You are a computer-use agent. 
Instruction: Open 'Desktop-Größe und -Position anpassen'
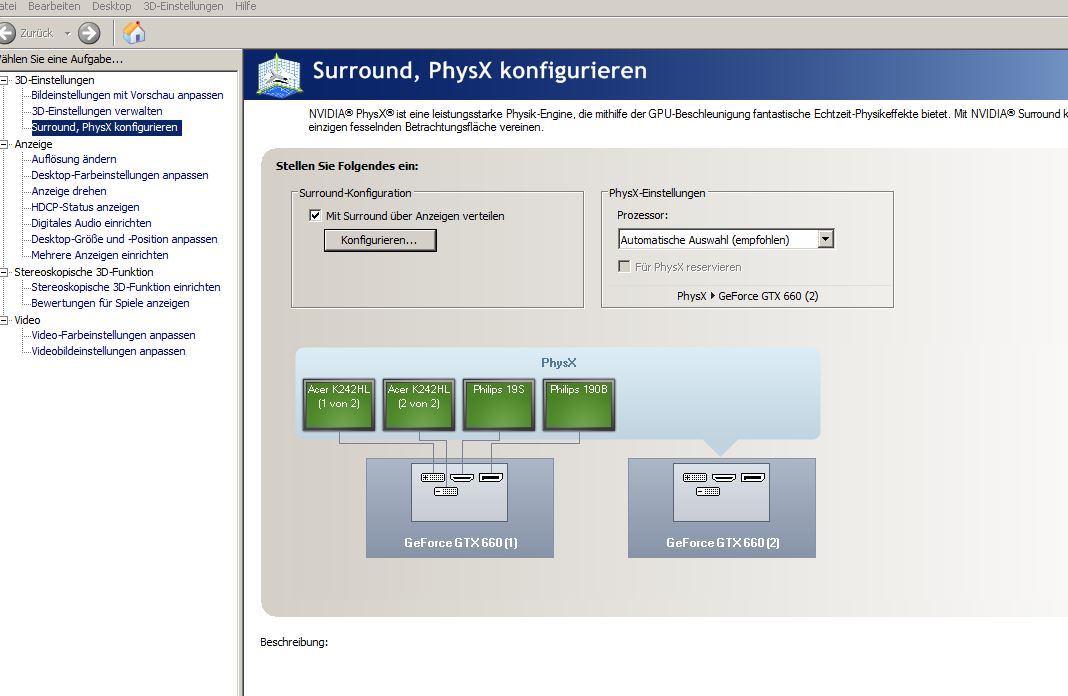(x=124, y=239)
